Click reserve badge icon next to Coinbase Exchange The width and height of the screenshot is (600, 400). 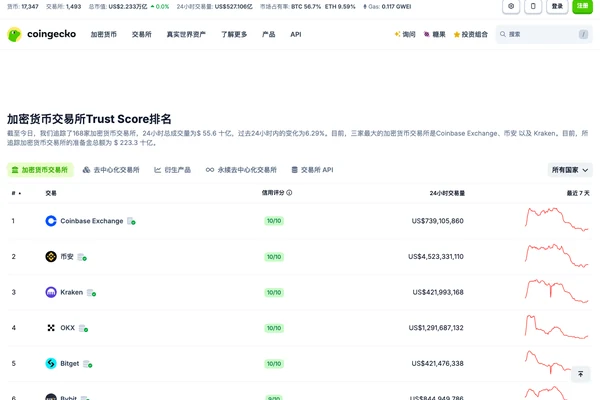point(131,221)
